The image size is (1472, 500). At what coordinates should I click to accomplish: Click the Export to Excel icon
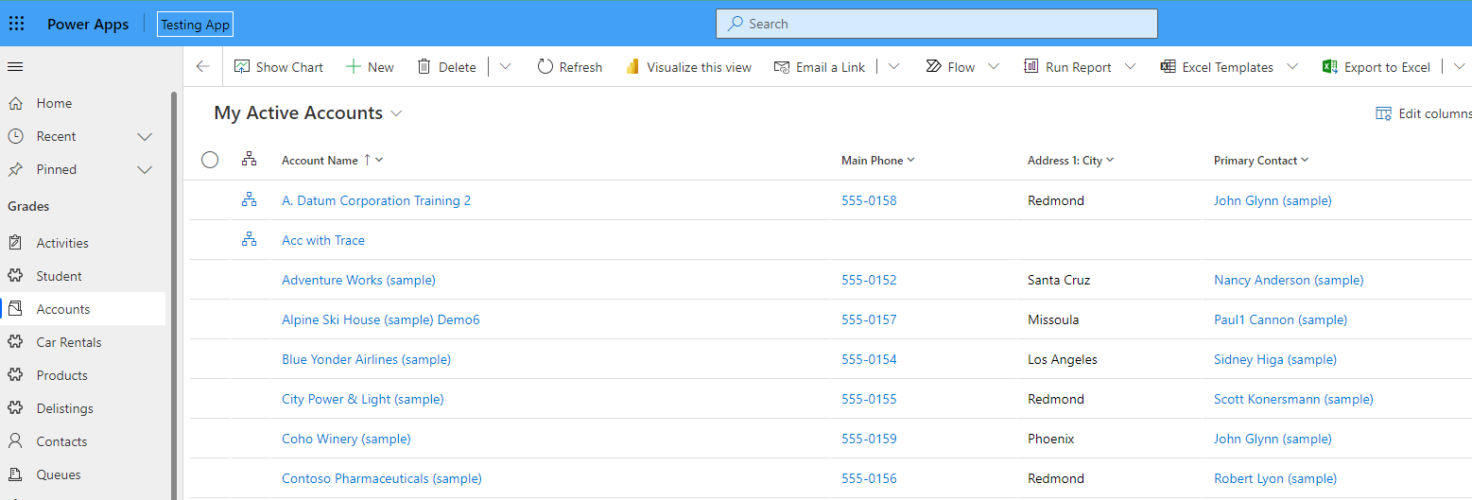click(x=1330, y=67)
